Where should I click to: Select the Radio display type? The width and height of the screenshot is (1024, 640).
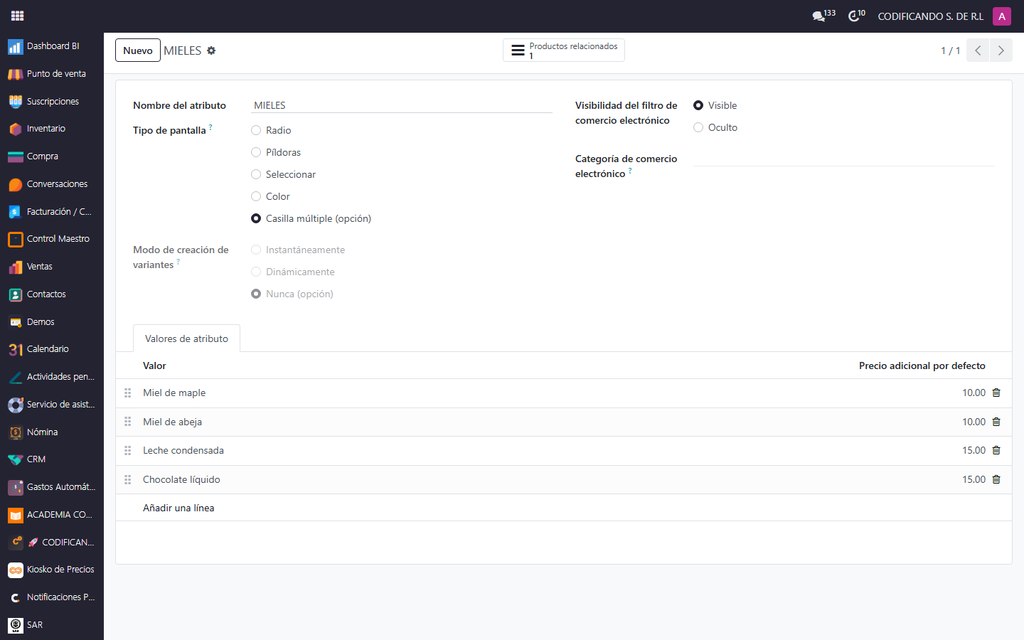click(256, 131)
